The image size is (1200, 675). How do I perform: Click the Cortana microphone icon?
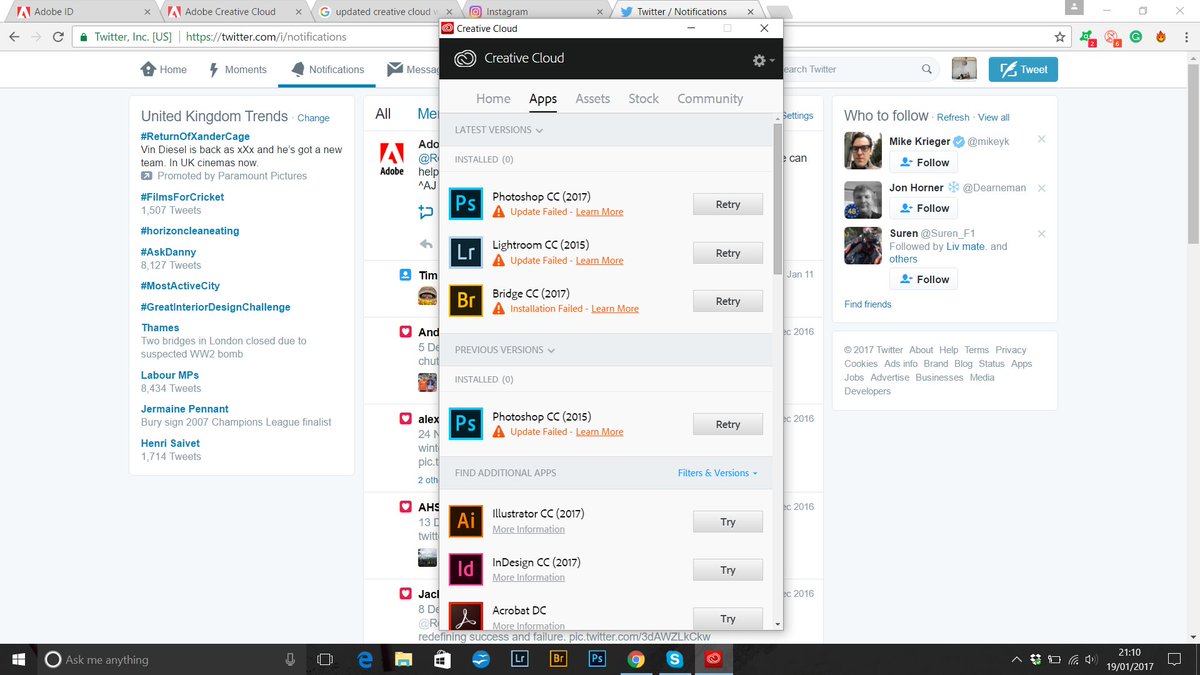[290, 659]
